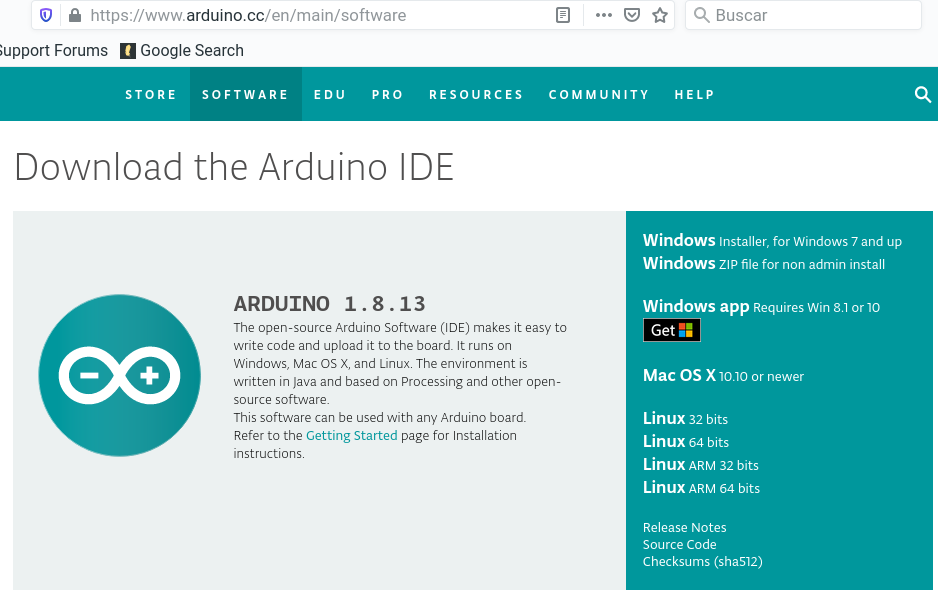
Task: Bookmark this page using the star icon
Action: coord(659,15)
